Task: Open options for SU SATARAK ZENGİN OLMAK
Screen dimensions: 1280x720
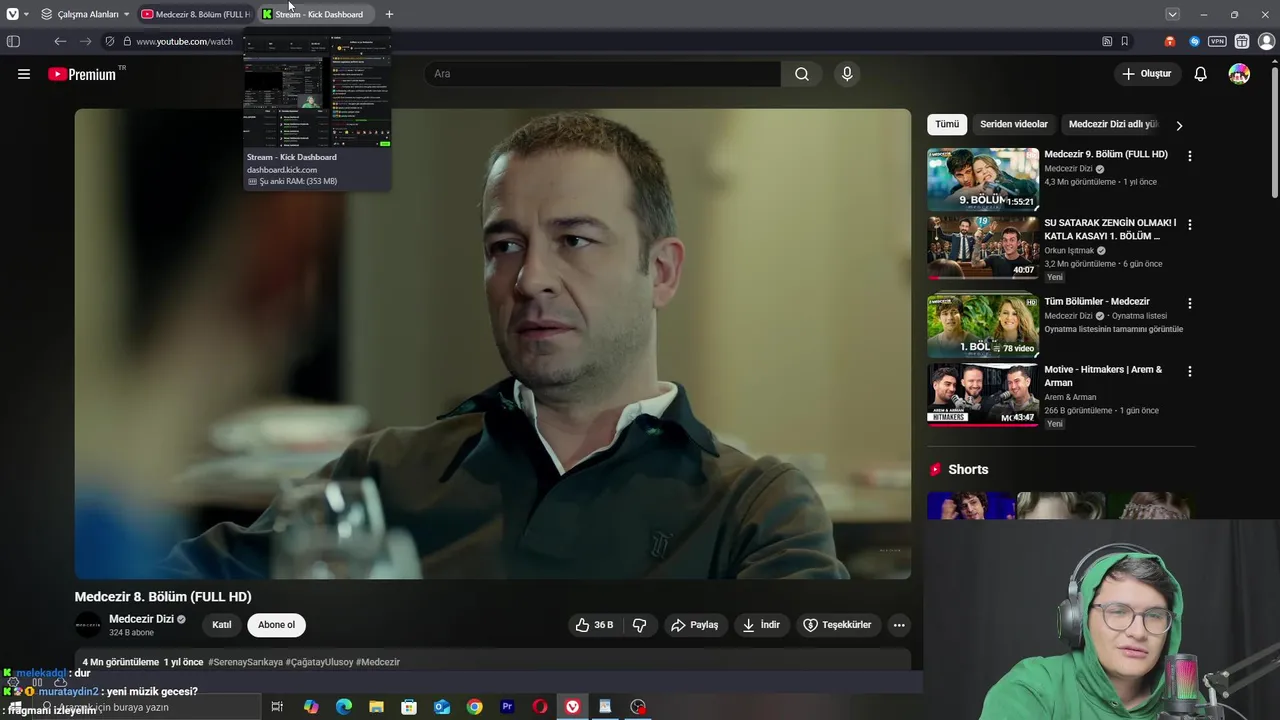Action: point(1189,225)
